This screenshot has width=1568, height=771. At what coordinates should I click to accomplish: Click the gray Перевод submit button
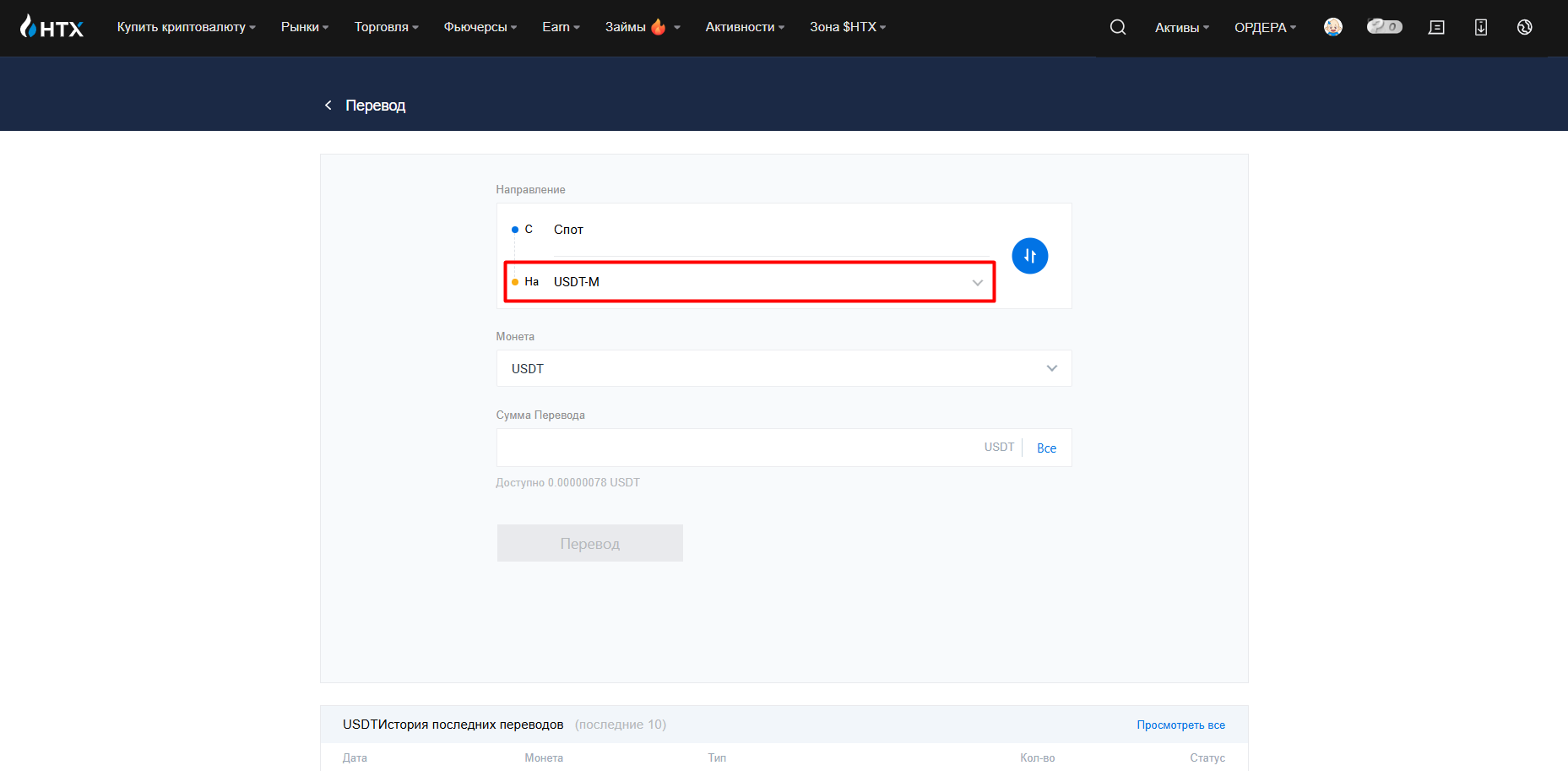(590, 543)
